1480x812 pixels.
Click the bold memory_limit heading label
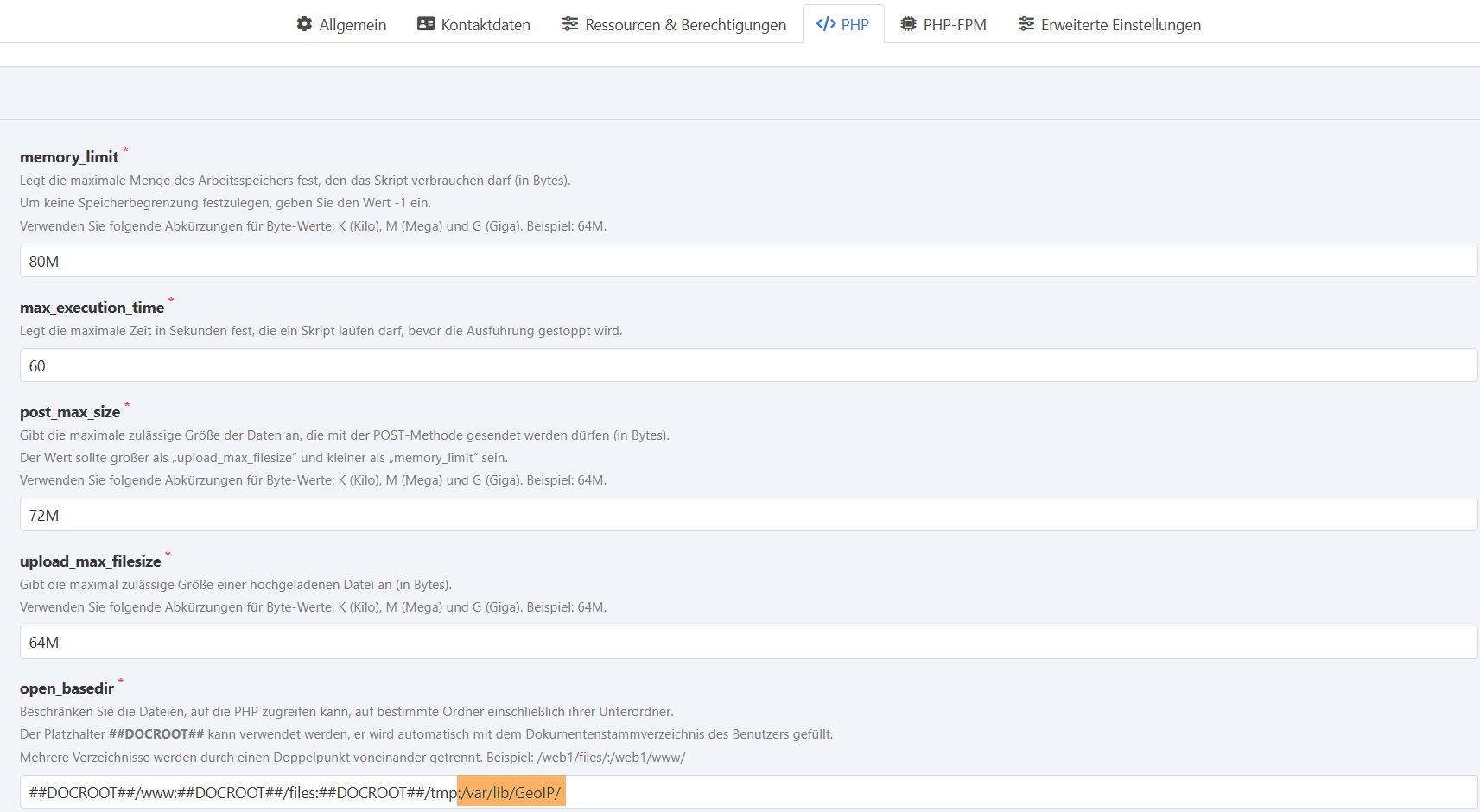(x=69, y=157)
